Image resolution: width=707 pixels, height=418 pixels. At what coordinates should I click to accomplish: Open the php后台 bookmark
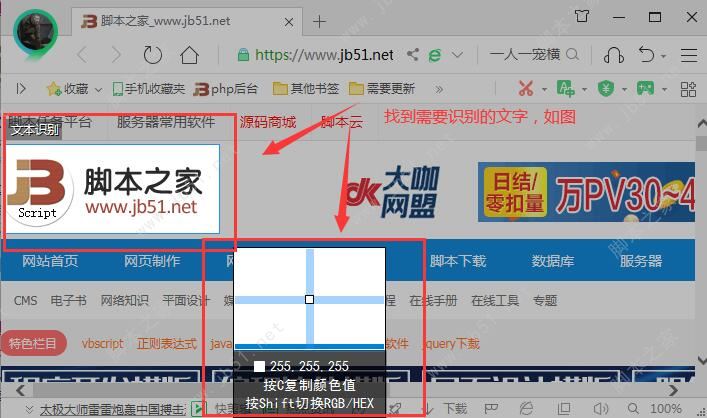[225, 88]
